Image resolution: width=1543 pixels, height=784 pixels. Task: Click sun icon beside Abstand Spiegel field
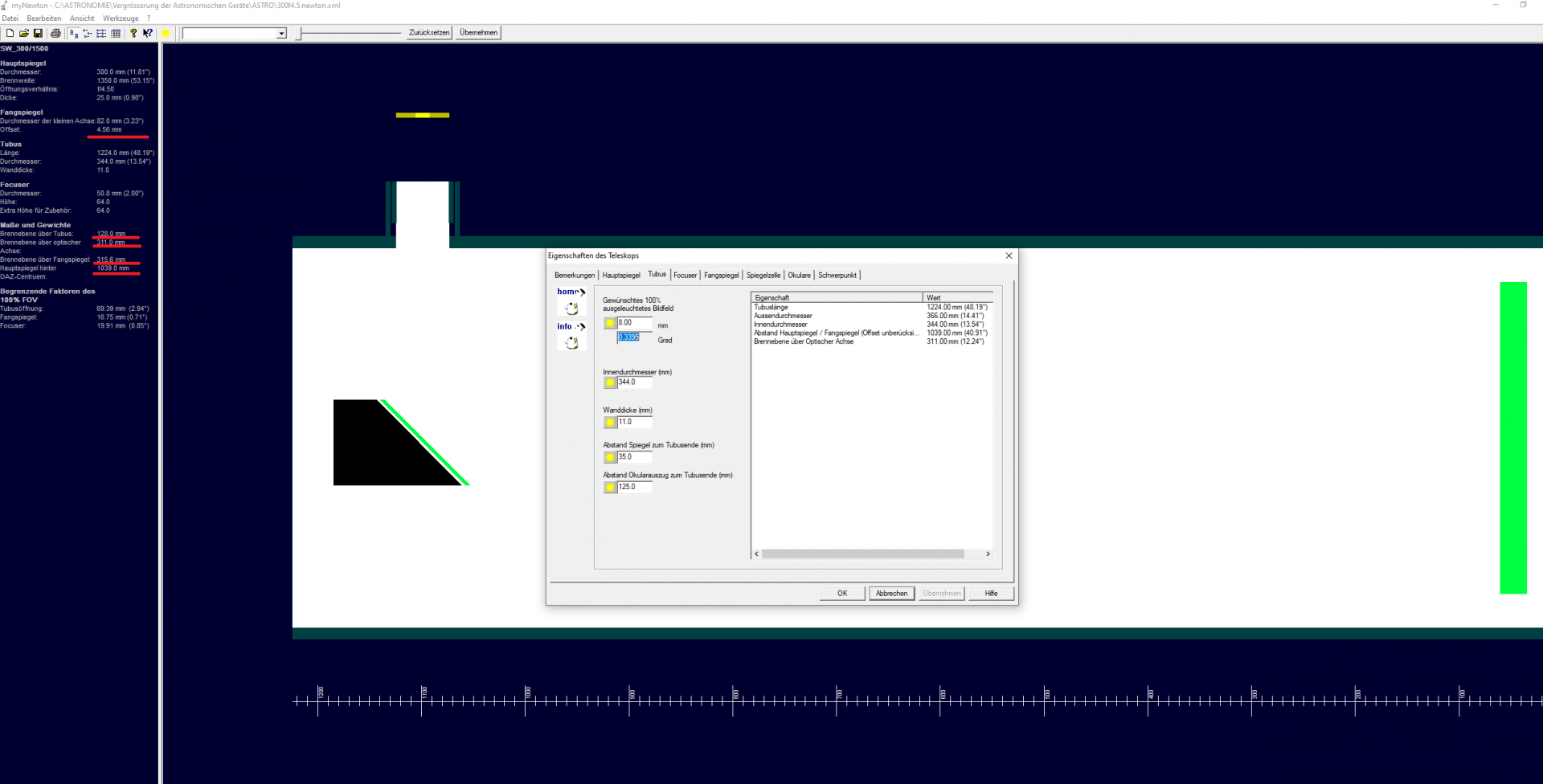click(x=610, y=457)
